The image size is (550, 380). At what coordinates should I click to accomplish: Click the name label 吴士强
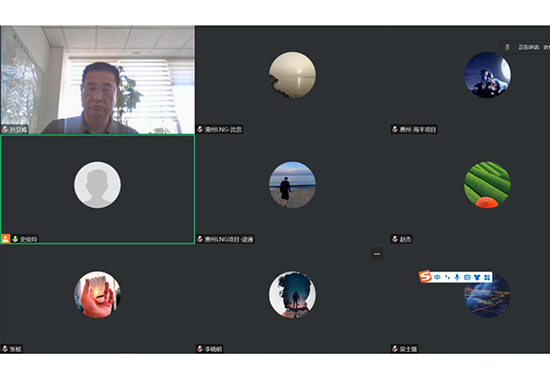[408, 349]
